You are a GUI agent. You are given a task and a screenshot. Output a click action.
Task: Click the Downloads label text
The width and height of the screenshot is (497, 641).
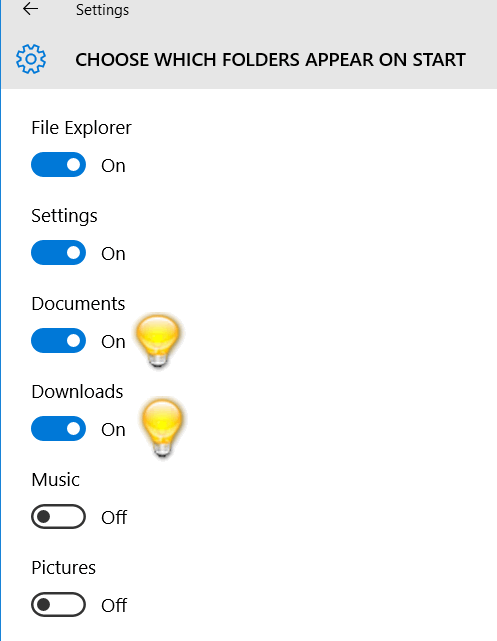click(77, 392)
